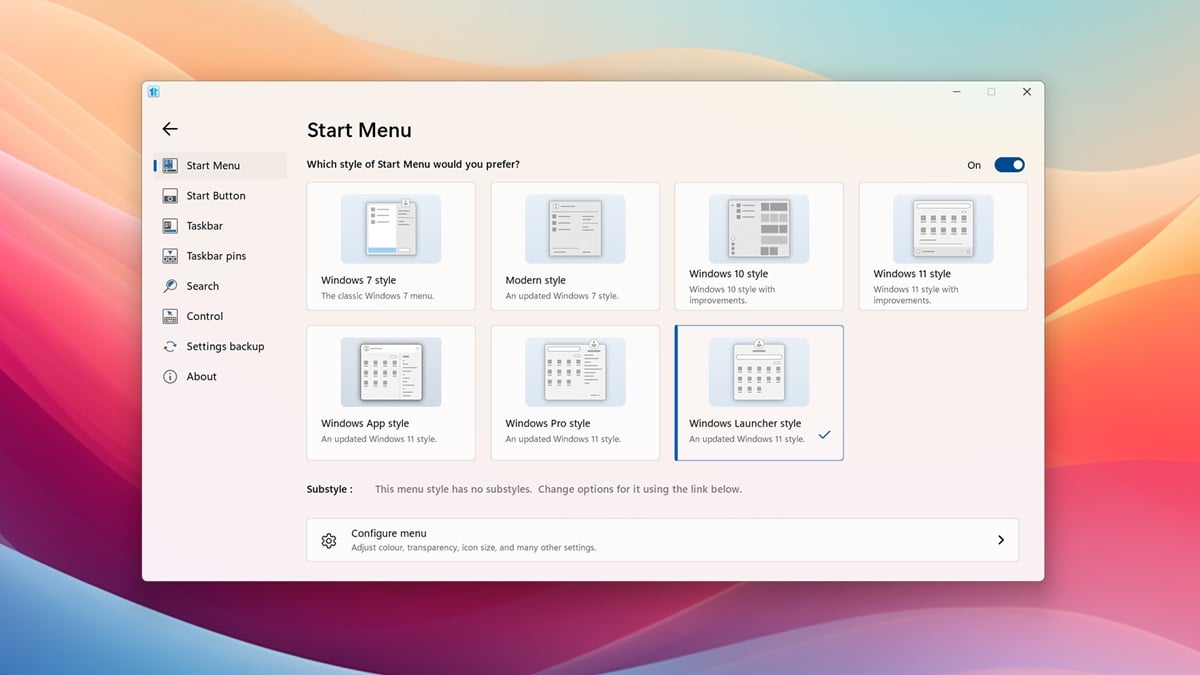Click the 'Windows App style' title text

365,424
